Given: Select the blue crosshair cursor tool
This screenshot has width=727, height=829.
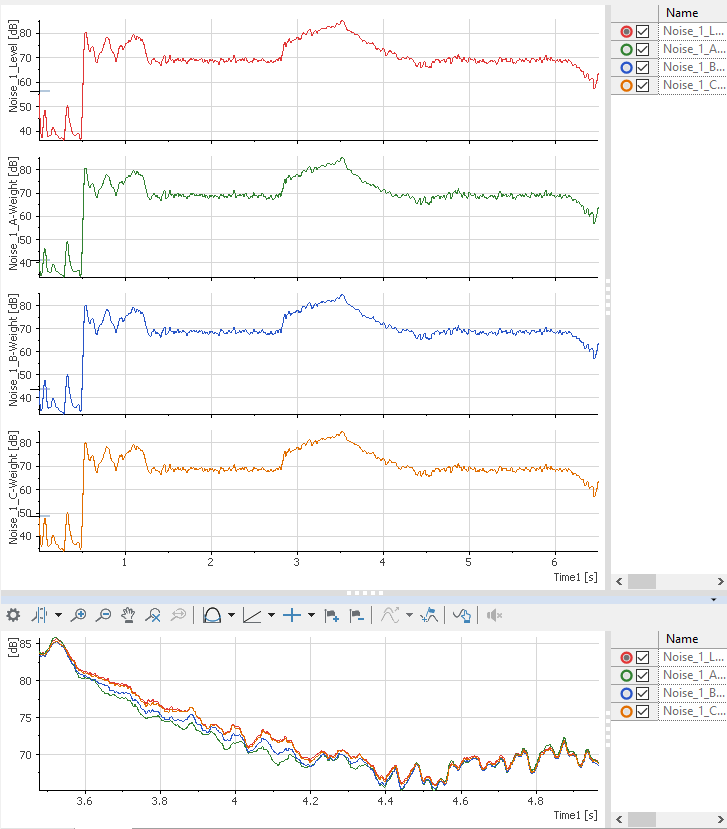Looking at the screenshot, I should tap(292, 615).
